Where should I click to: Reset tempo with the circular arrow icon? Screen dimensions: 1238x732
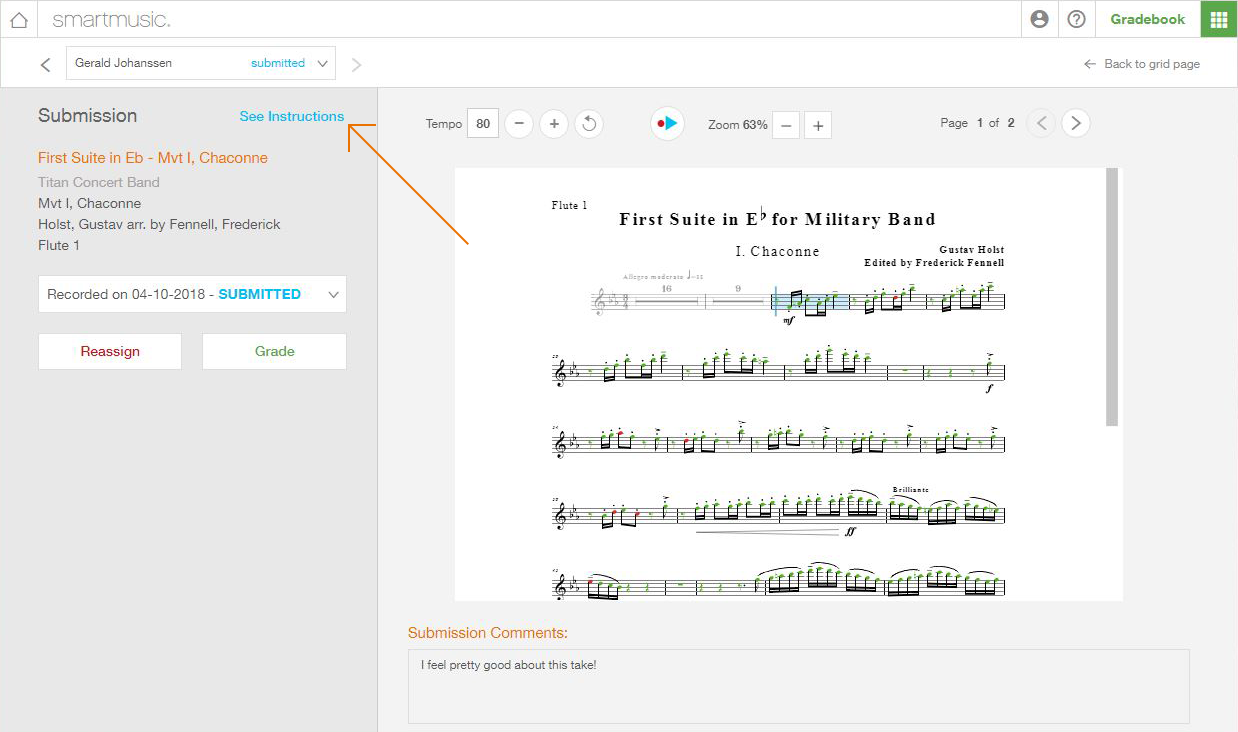(589, 124)
